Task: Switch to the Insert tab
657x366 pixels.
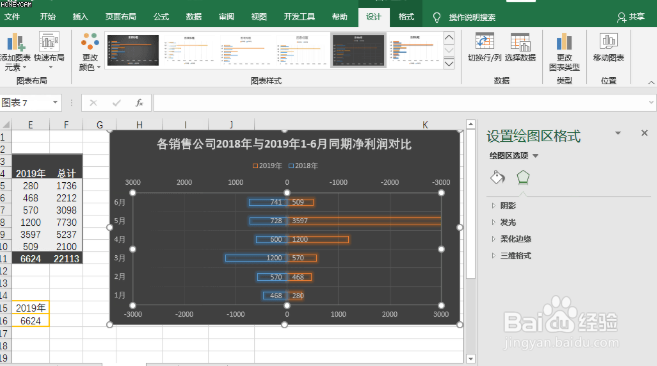Action: tap(80, 17)
